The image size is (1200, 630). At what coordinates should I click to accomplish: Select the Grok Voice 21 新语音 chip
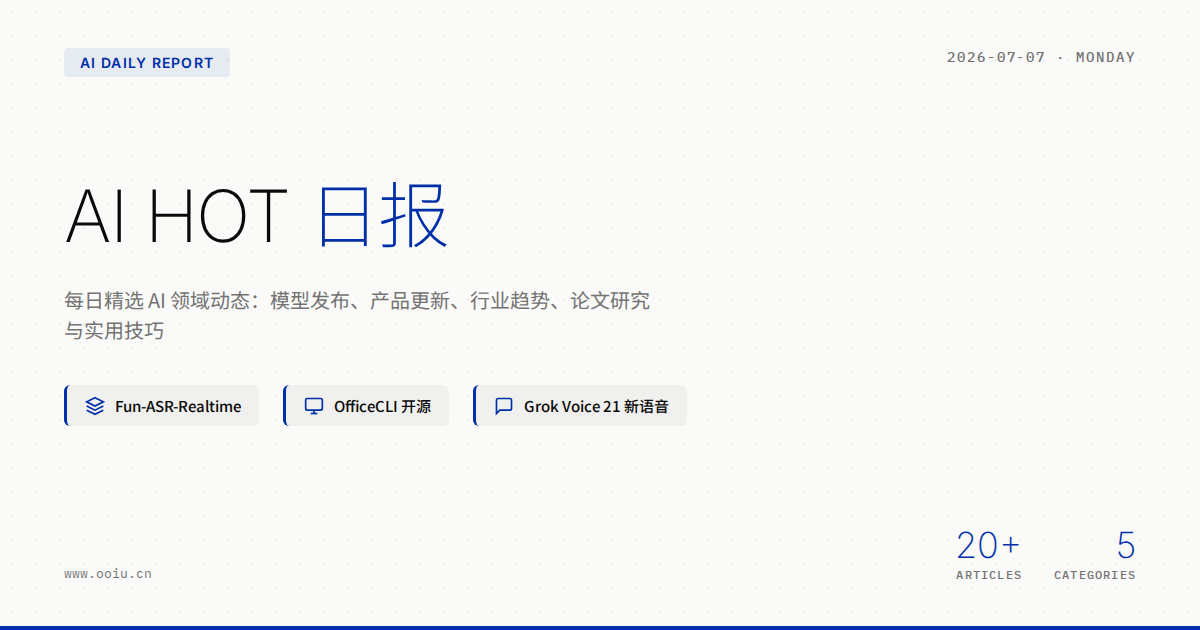(x=580, y=406)
